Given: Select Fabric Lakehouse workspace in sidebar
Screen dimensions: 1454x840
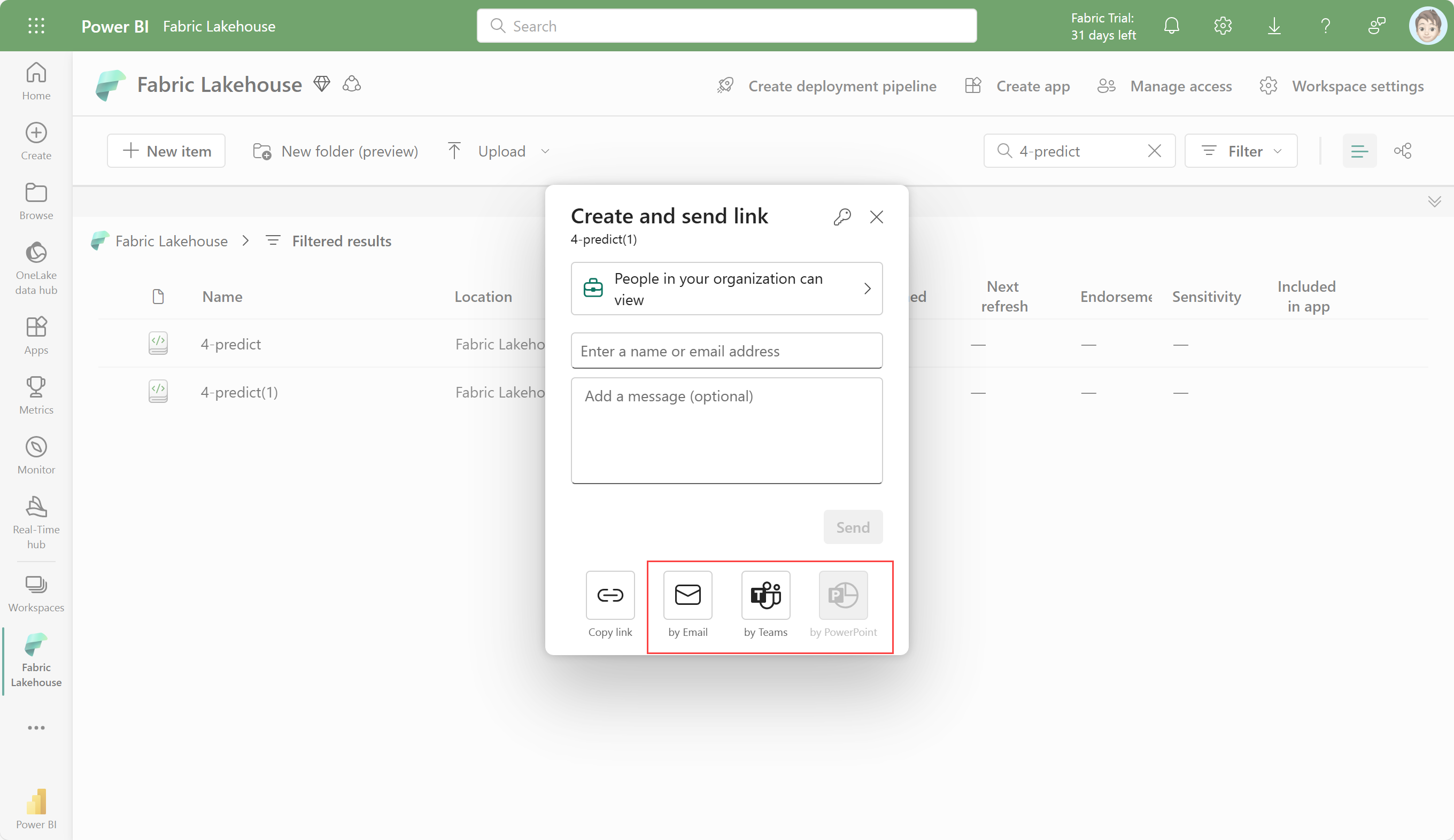Looking at the screenshot, I should tap(36, 660).
